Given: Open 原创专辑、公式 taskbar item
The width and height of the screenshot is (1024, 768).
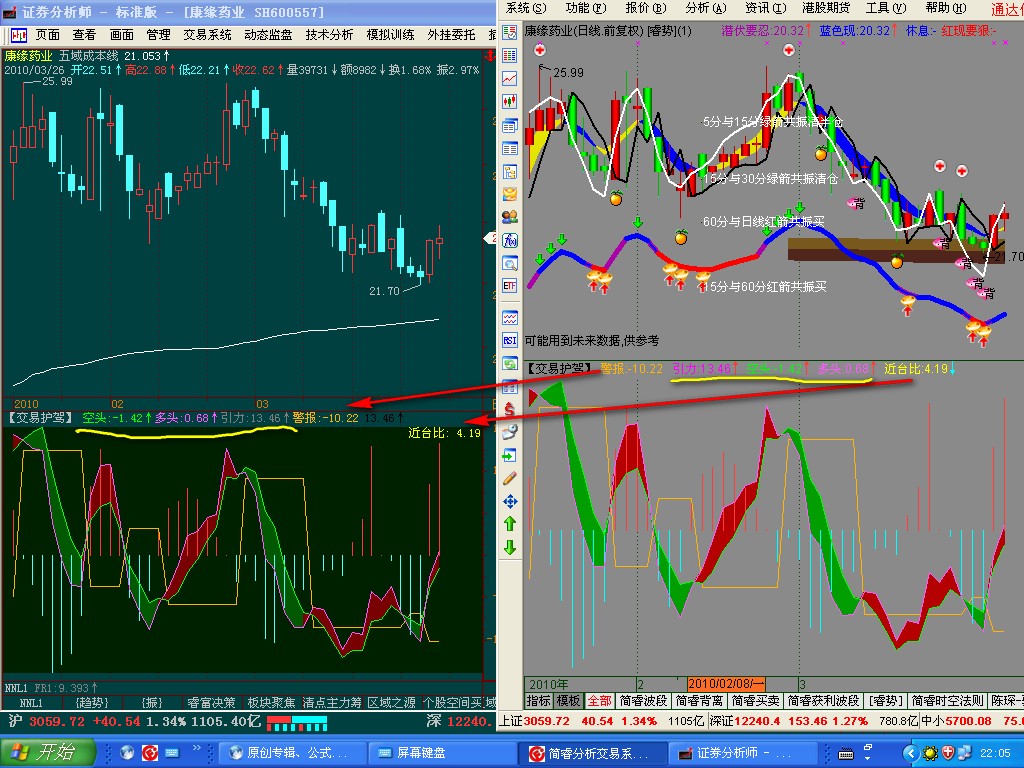Looking at the screenshot, I should [291, 753].
